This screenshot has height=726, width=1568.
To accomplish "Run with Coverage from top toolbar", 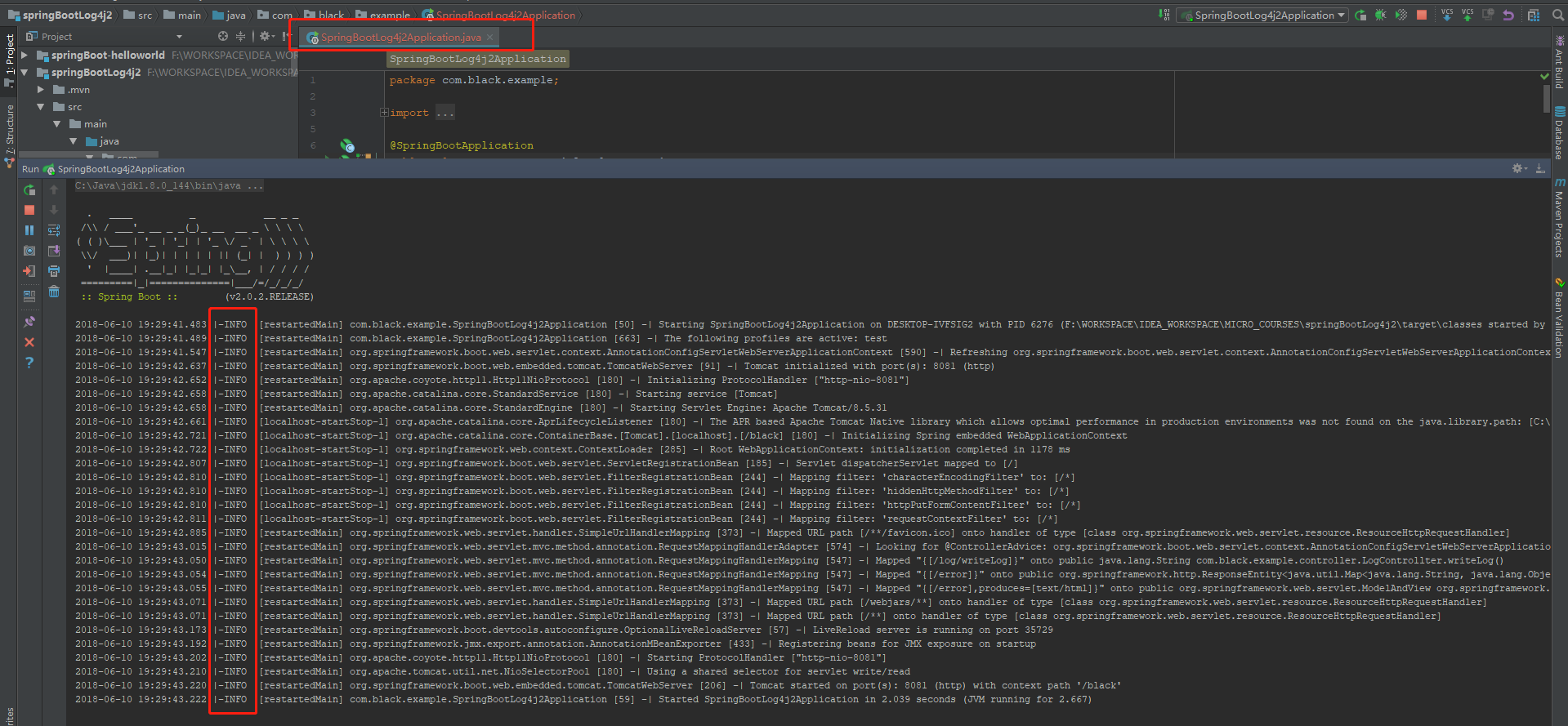I will coord(1401,15).
